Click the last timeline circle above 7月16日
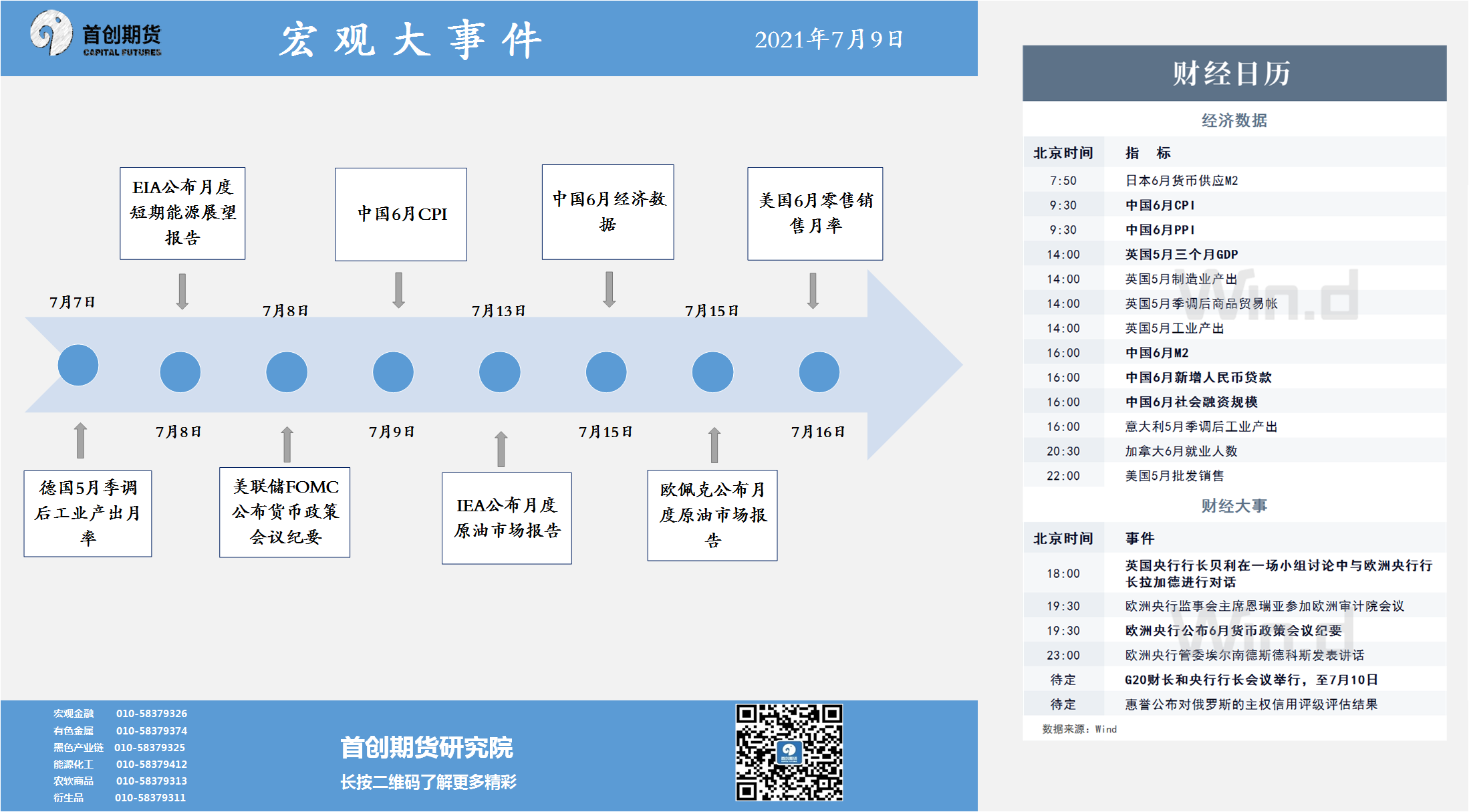 coord(819,372)
